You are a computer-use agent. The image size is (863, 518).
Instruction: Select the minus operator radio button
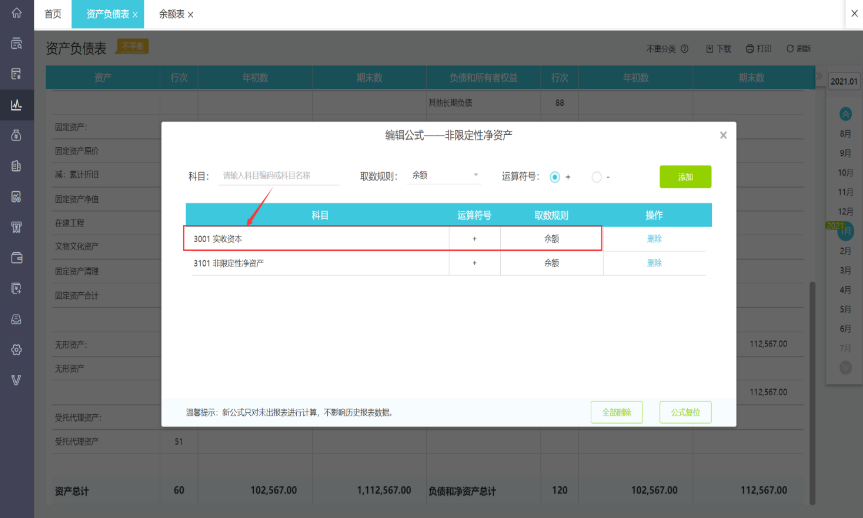(x=597, y=177)
